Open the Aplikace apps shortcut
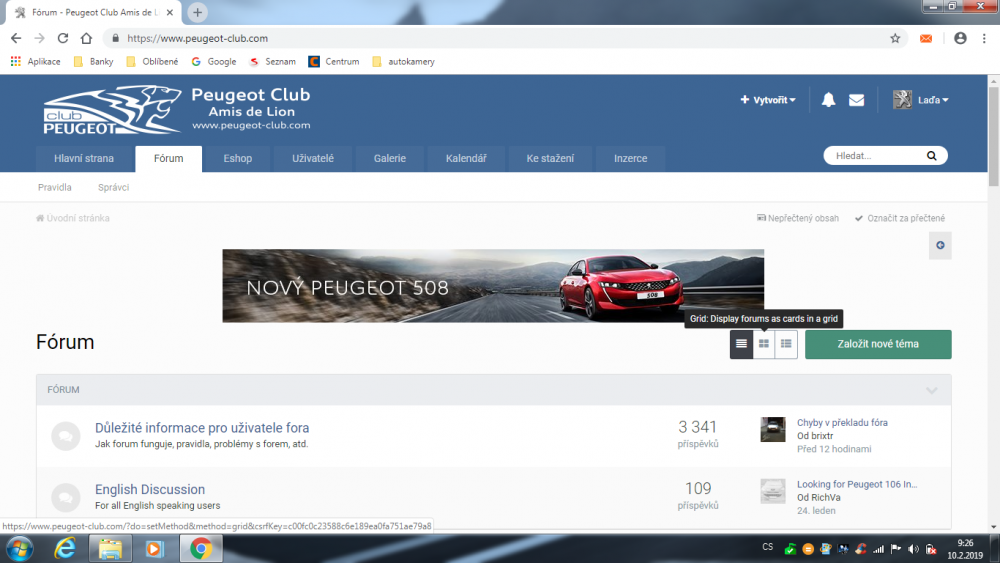1000x563 pixels. point(36,61)
